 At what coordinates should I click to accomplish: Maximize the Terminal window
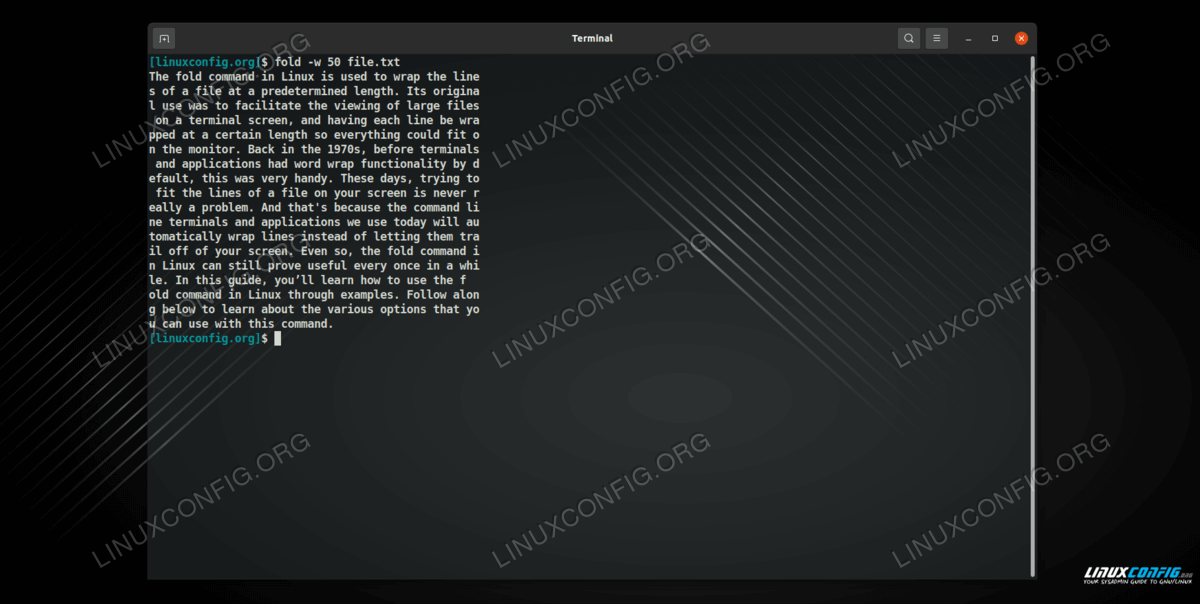click(x=994, y=38)
